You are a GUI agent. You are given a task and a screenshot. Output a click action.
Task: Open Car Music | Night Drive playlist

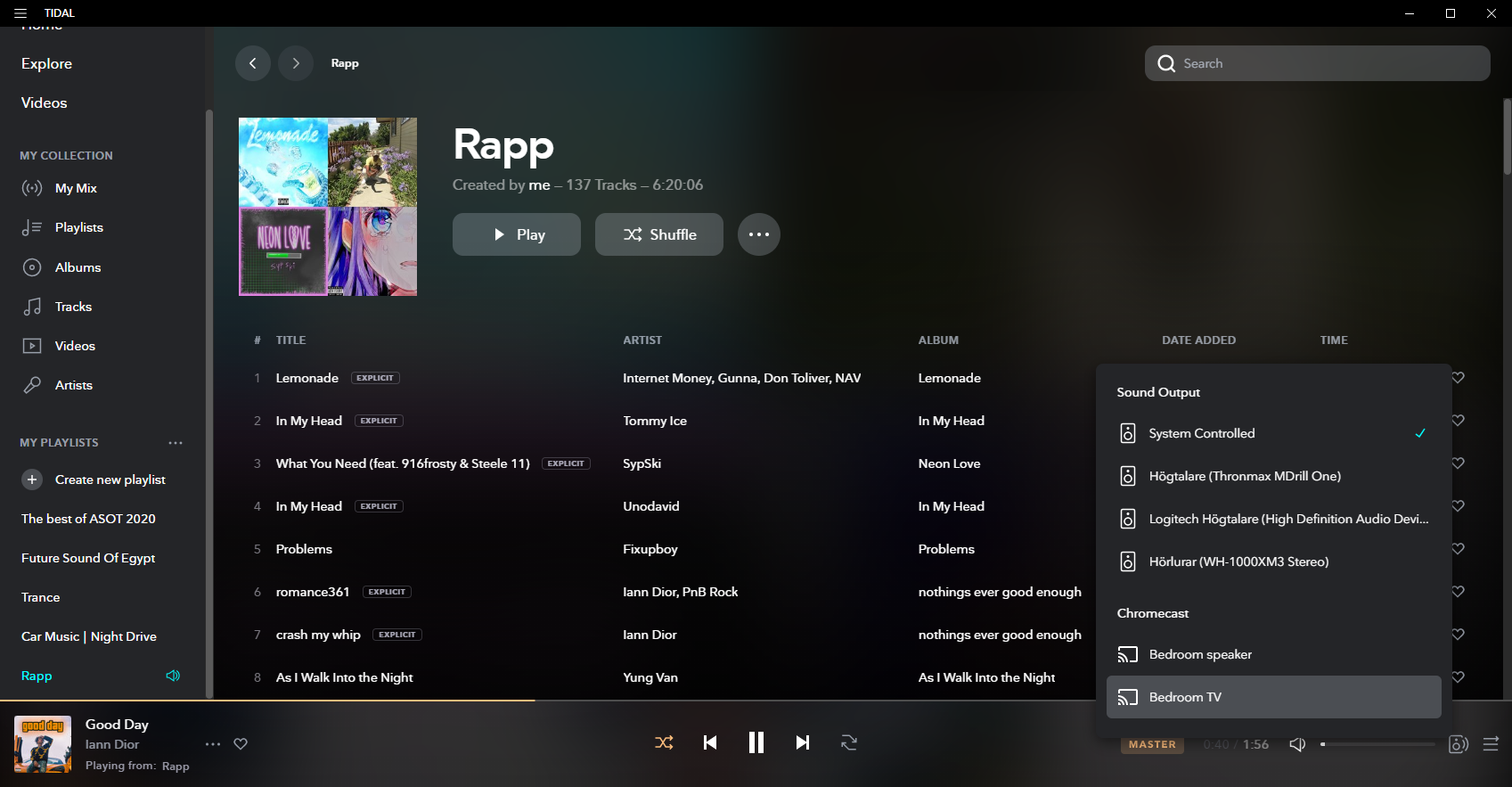[x=89, y=636]
